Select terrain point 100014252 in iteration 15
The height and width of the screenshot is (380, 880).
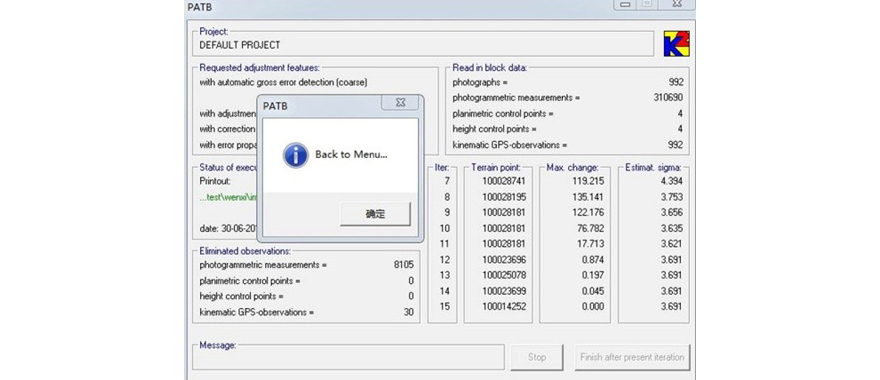(504, 306)
